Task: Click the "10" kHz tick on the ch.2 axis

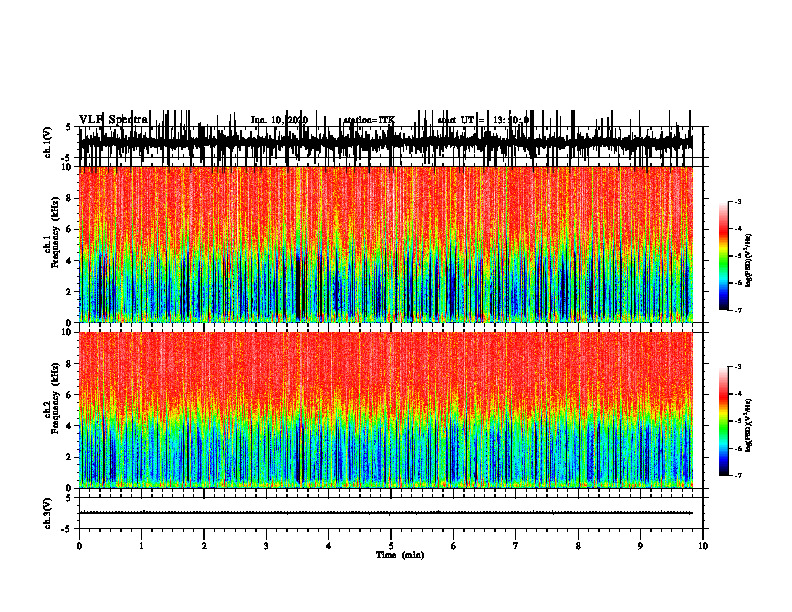Action: (x=67, y=332)
